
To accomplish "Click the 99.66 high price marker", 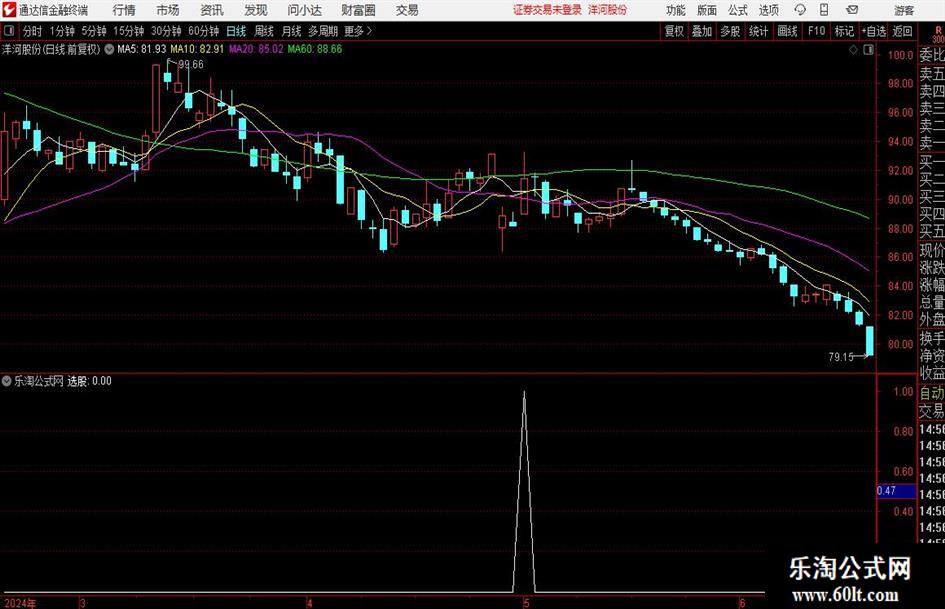I will click(190, 65).
